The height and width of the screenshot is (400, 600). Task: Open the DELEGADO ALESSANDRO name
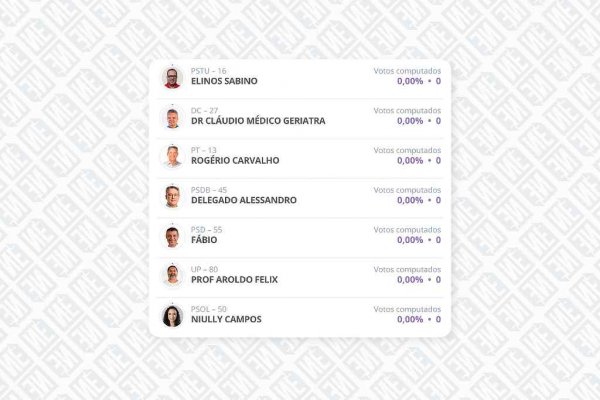pos(243,200)
